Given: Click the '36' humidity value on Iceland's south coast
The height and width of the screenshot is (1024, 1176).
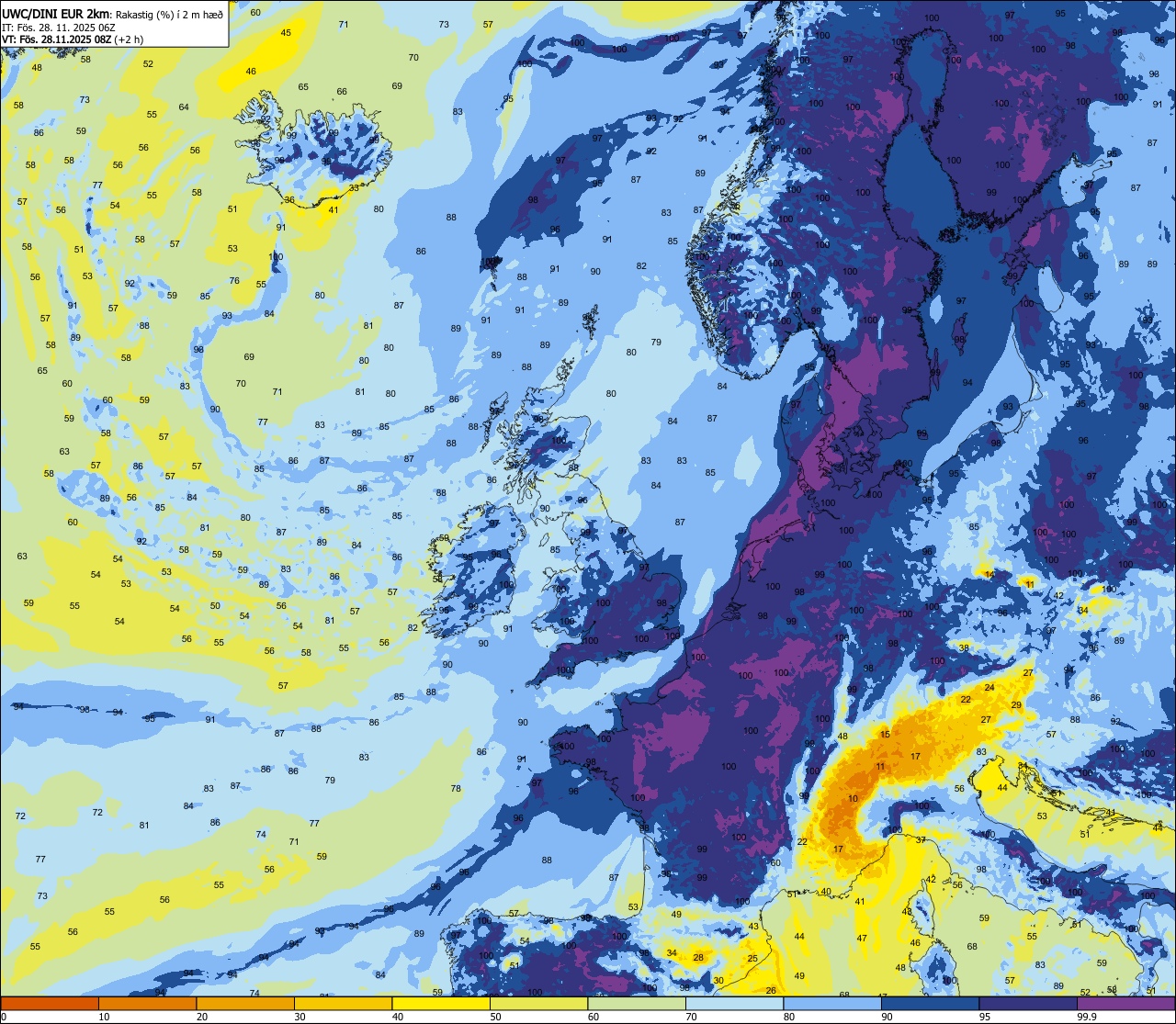Looking at the screenshot, I should tap(289, 199).
